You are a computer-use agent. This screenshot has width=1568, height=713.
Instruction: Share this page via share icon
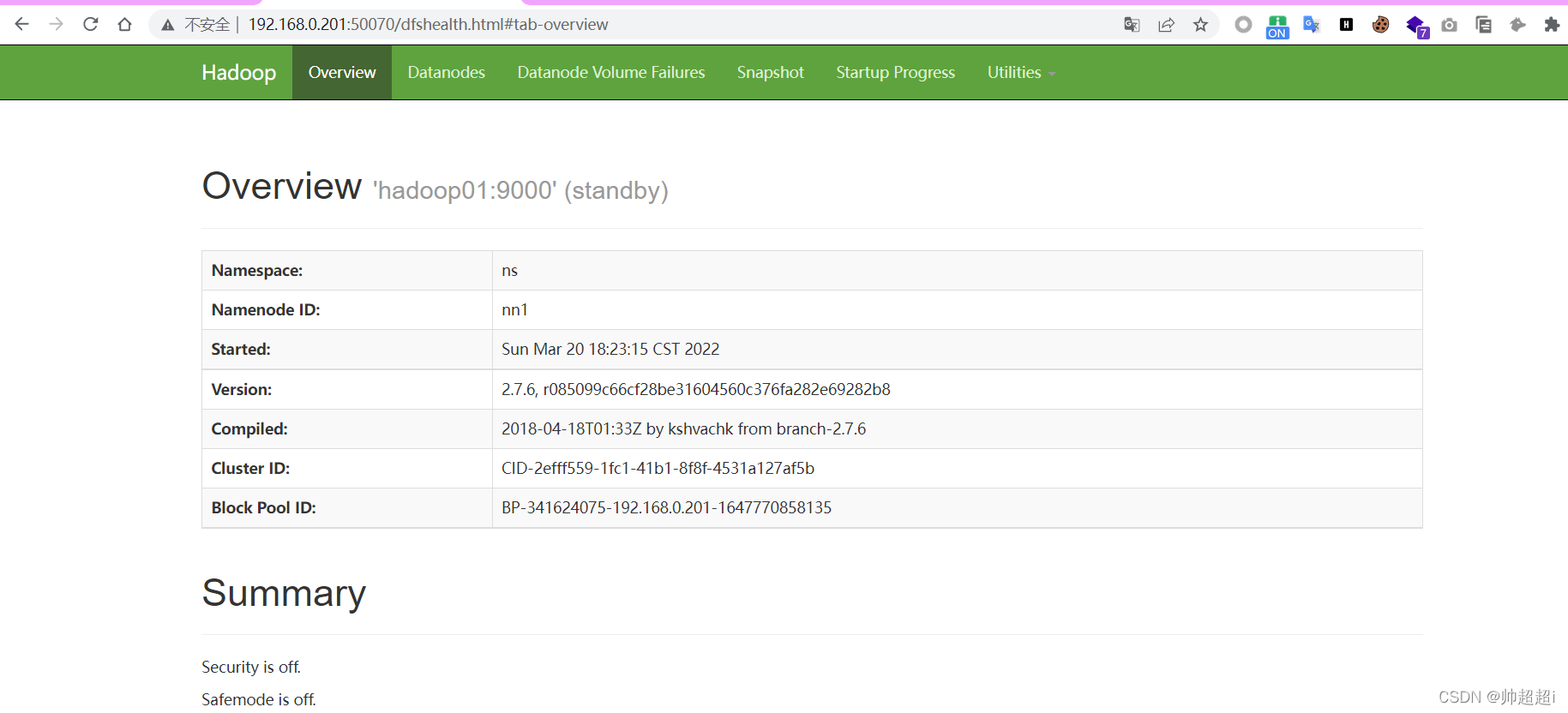[1166, 25]
